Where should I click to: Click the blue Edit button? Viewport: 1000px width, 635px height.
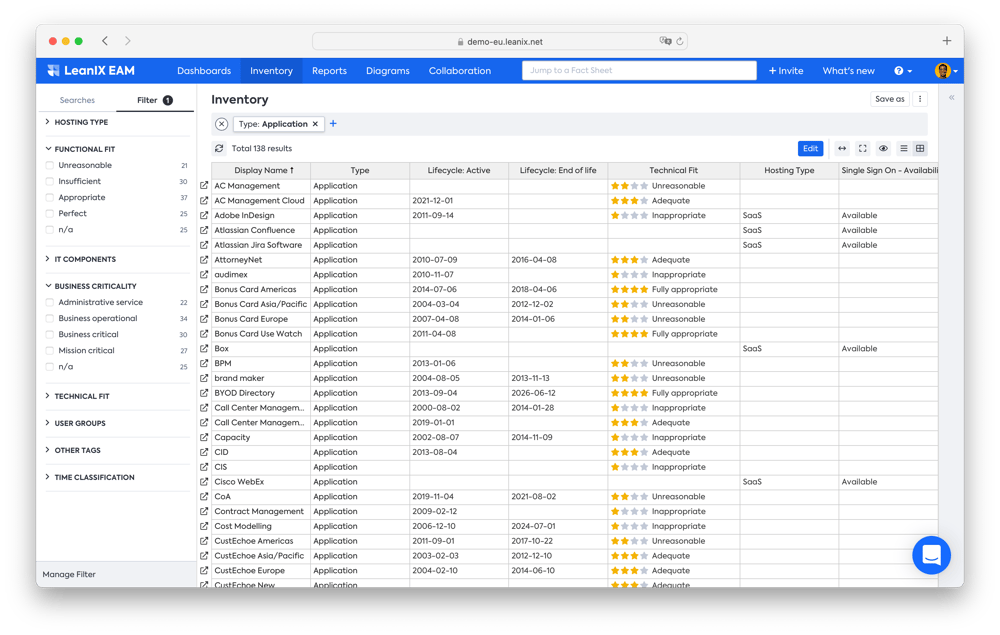[810, 148]
